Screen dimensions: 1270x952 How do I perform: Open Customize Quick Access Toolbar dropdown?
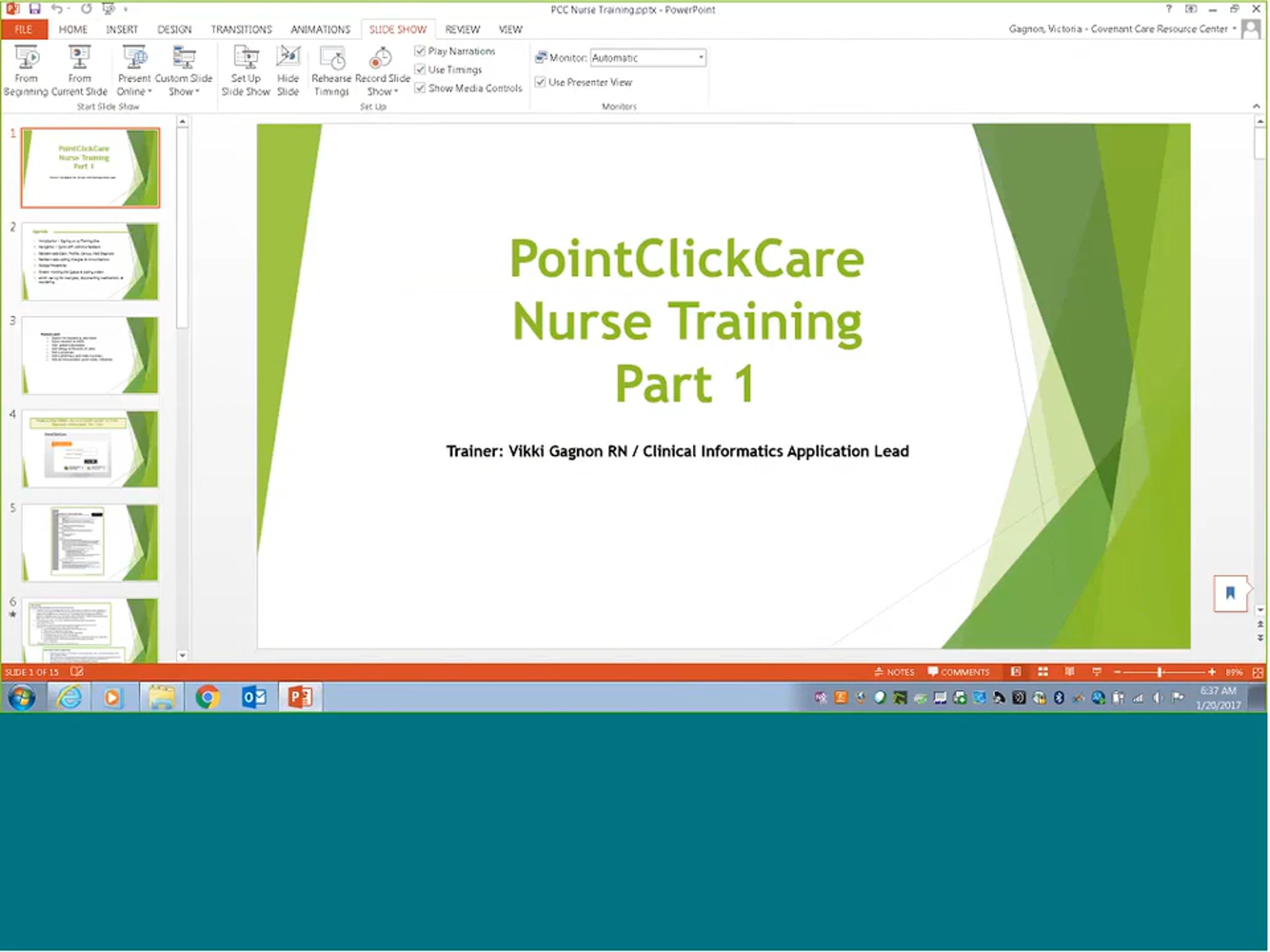[x=126, y=9]
